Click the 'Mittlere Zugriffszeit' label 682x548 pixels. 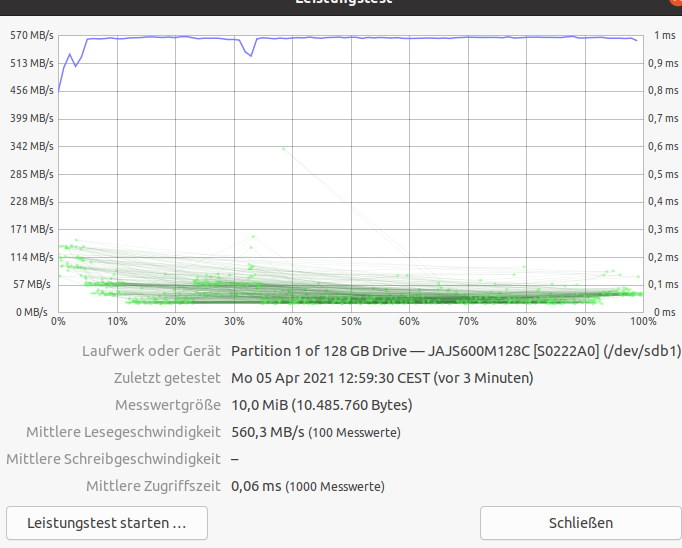[153, 486]
